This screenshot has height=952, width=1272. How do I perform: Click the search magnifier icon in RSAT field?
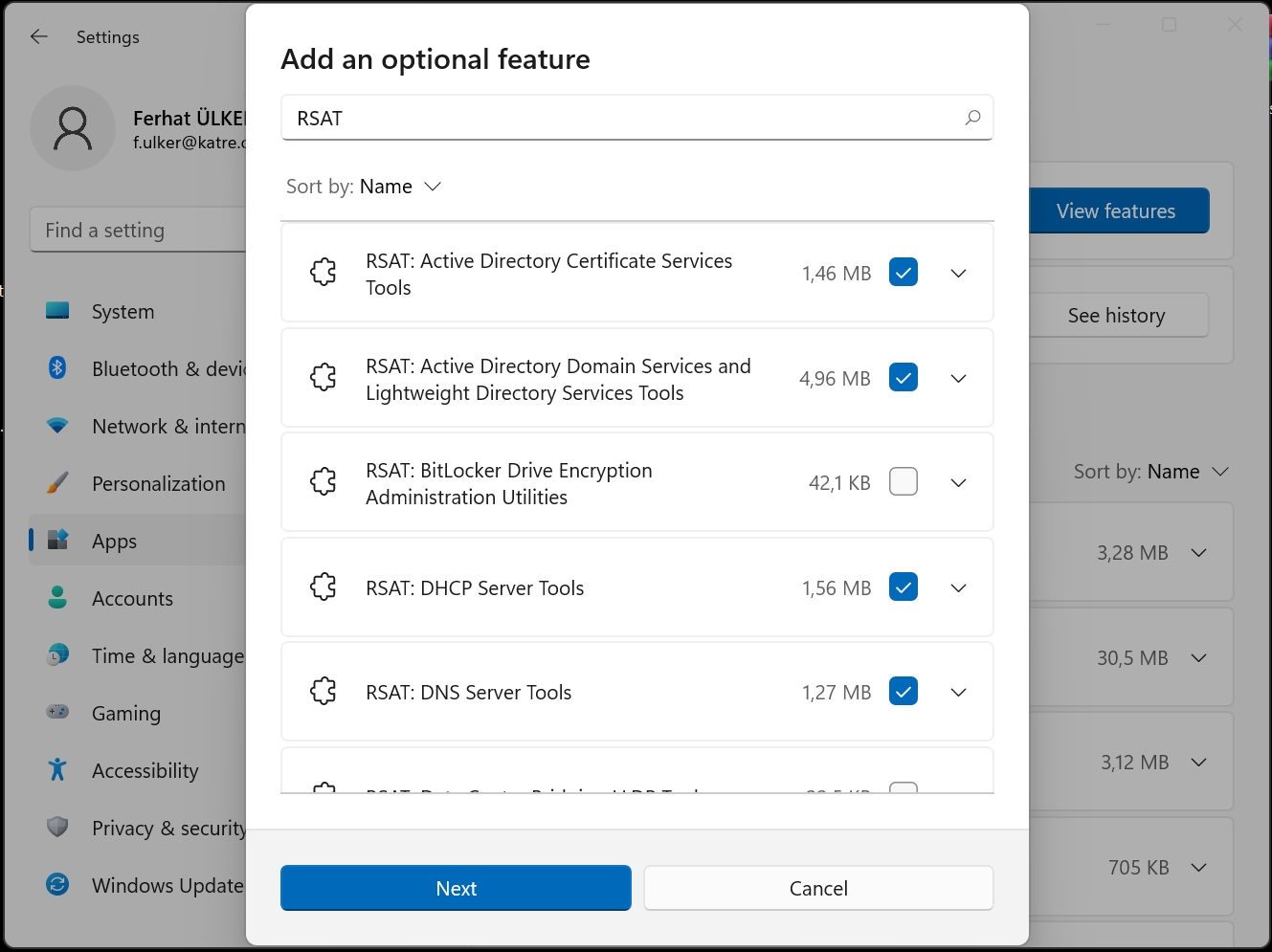pyautogui.click(x=972, y=118)
